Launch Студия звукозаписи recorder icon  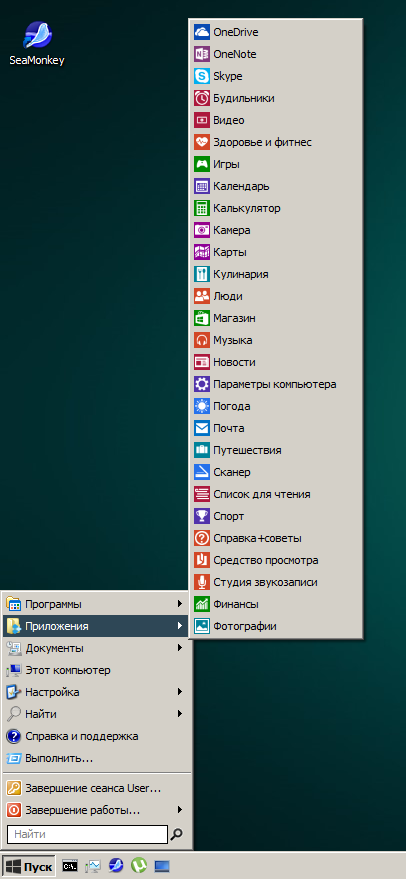click(x=201, y=582)
